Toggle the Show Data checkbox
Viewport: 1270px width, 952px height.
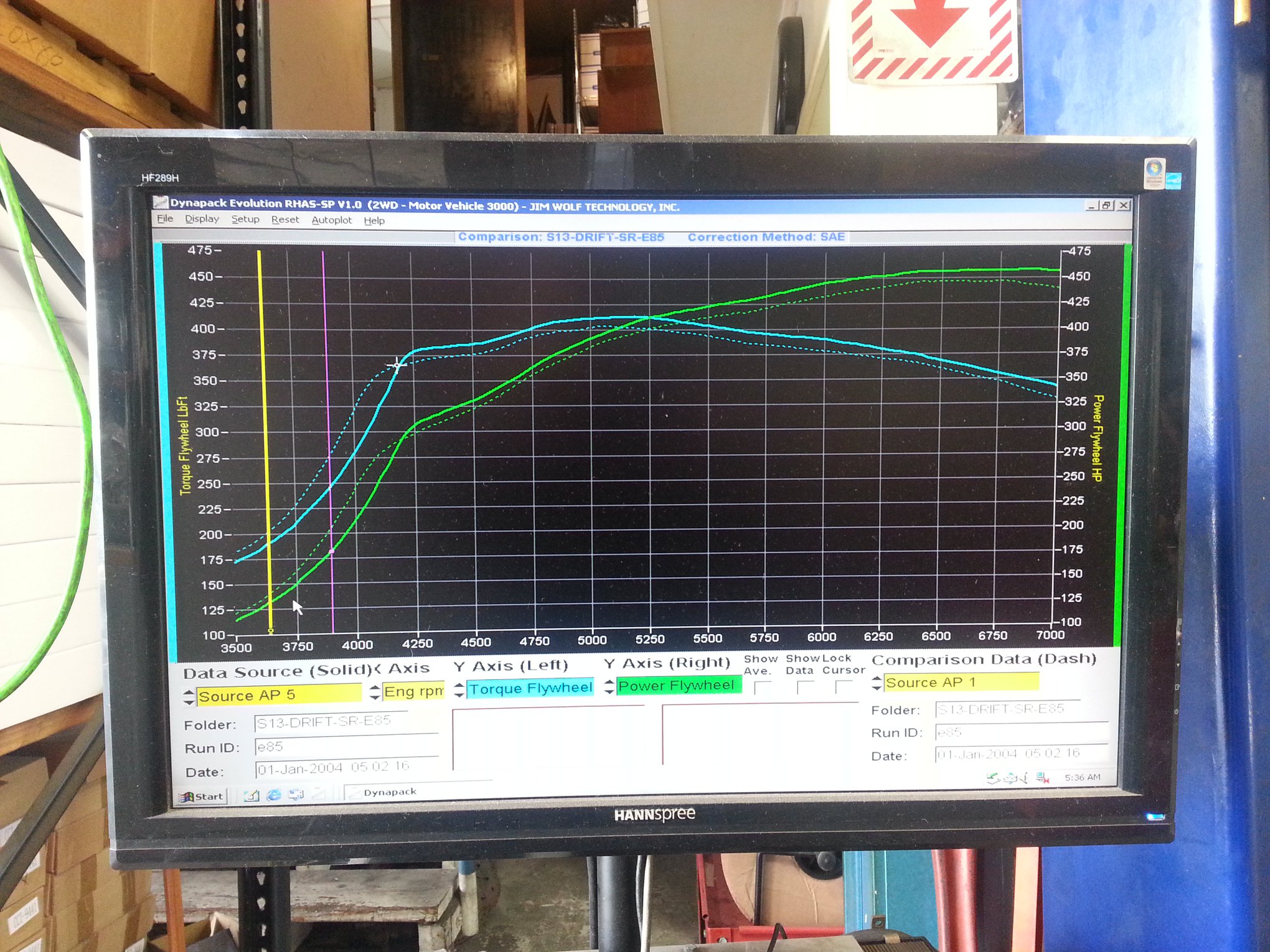coord(805,687)
